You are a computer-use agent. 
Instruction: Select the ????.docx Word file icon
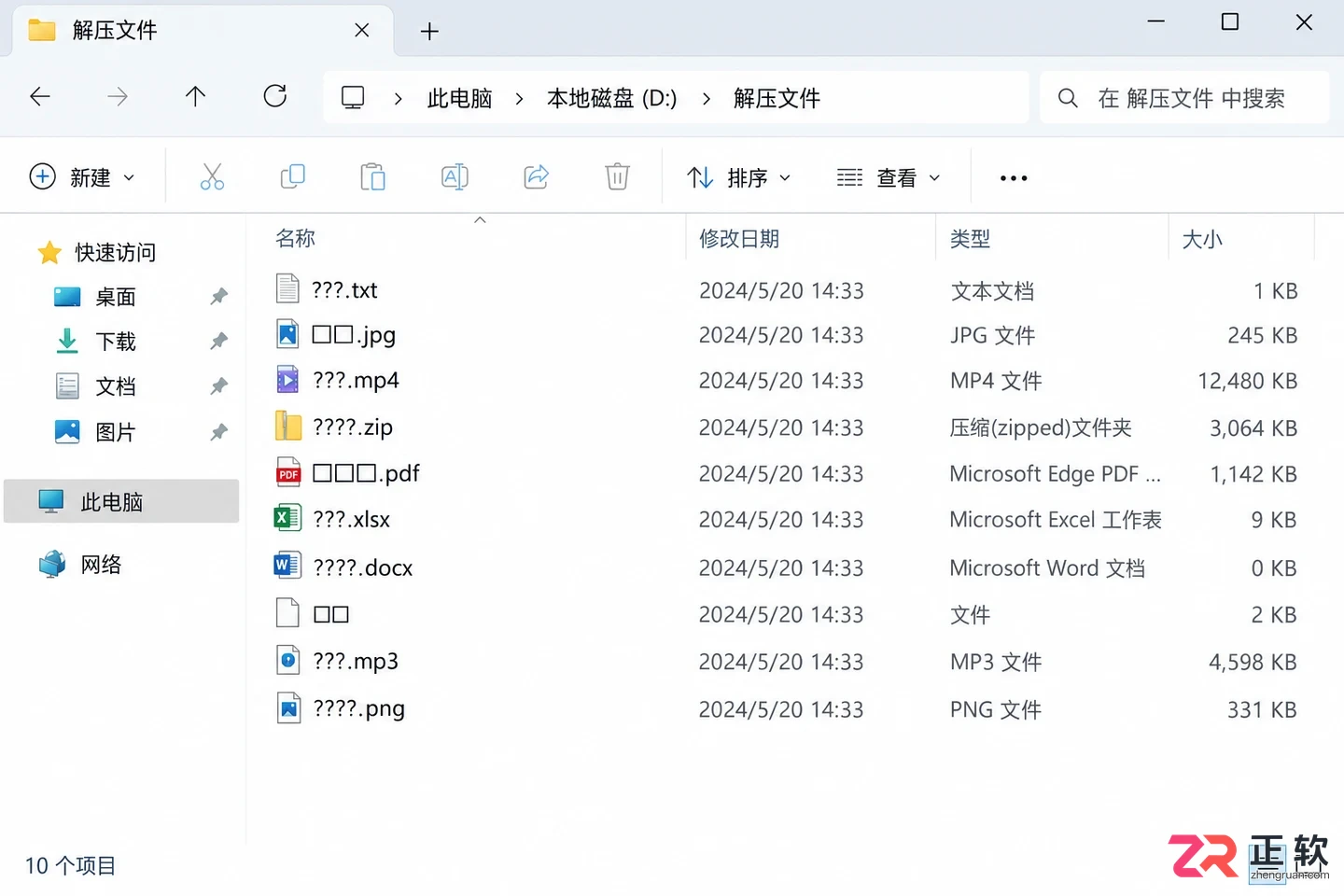click(x=287, y=567)
